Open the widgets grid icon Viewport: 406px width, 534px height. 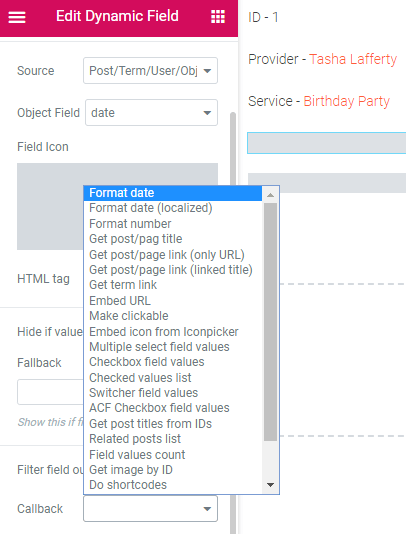pyautogui.click(x=218, y=16)
